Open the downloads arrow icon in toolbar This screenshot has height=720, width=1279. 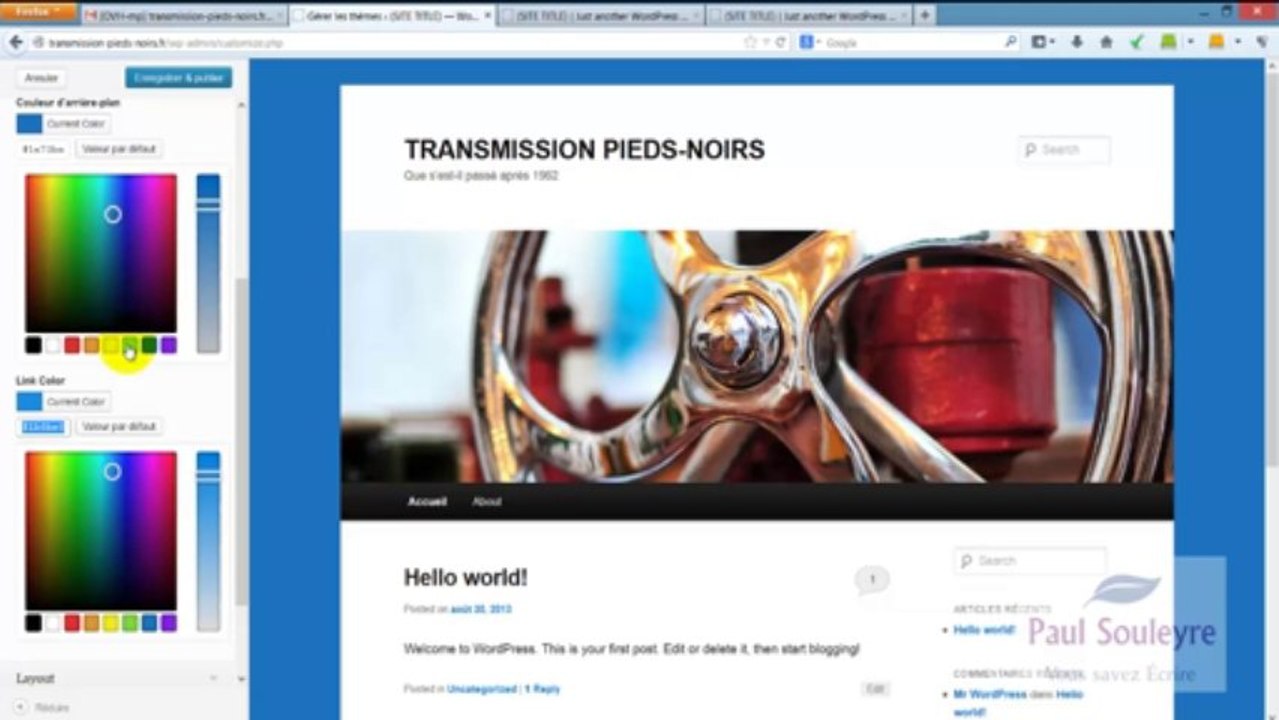pos(1077,42)
